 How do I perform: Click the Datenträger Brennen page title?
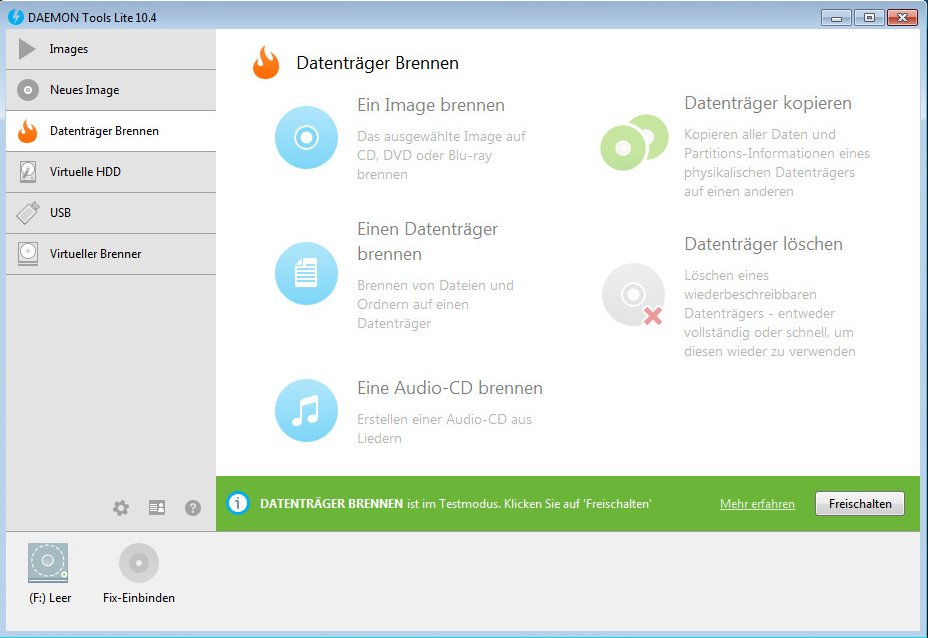[378, 63]
